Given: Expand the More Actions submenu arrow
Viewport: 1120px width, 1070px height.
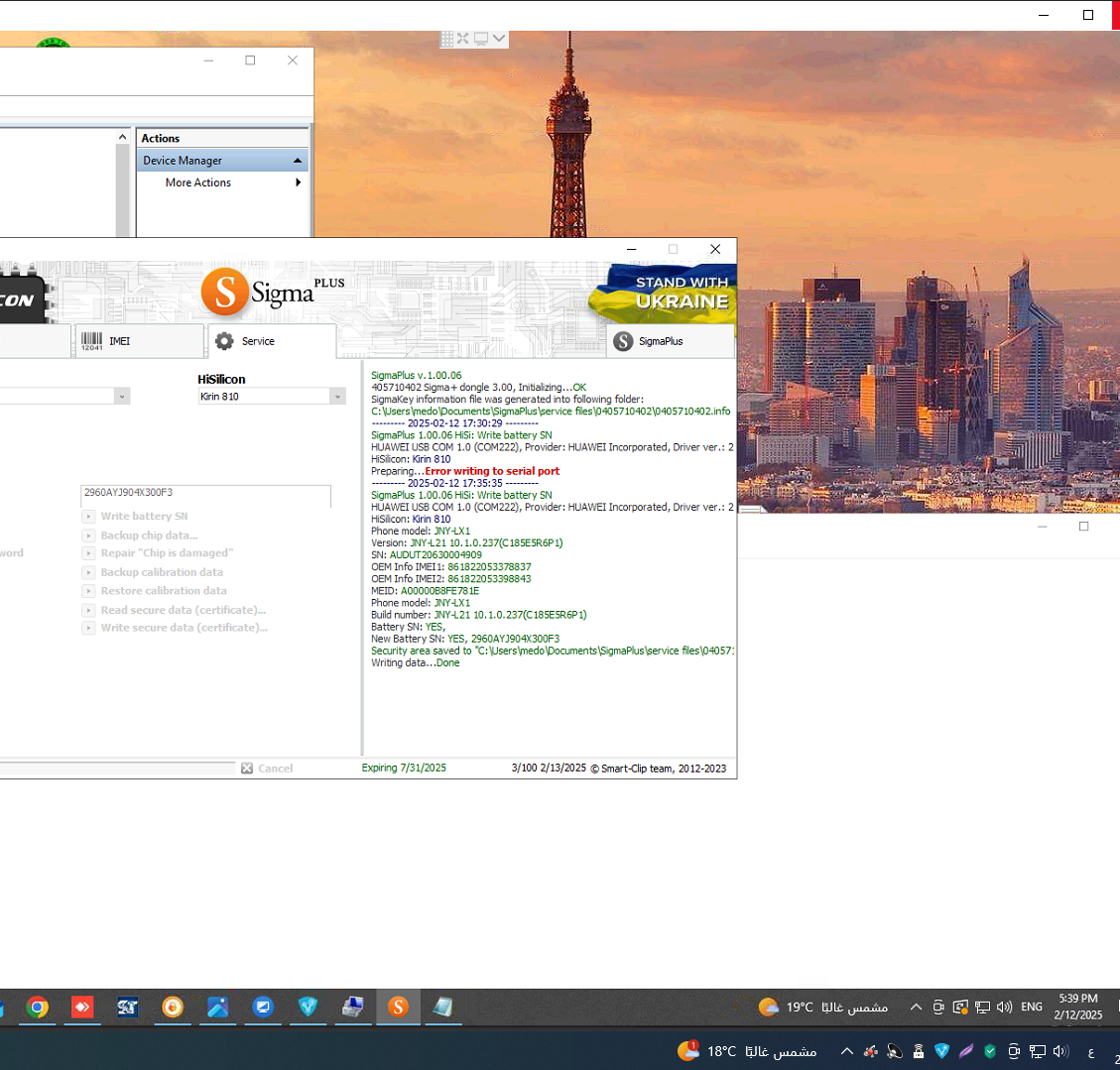Looking at the screenshot, I should [x=298, y=182].
